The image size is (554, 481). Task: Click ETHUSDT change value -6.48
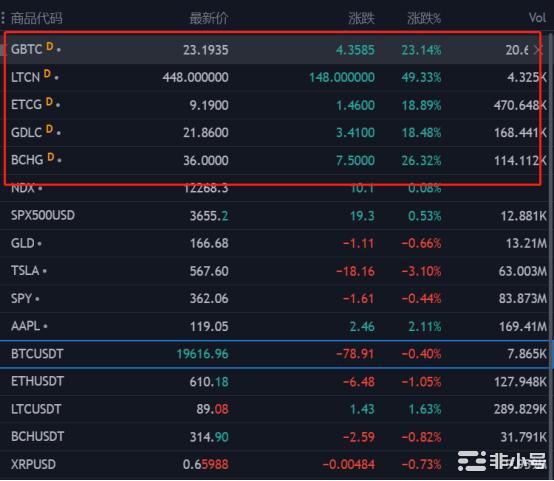coord(358,382)
